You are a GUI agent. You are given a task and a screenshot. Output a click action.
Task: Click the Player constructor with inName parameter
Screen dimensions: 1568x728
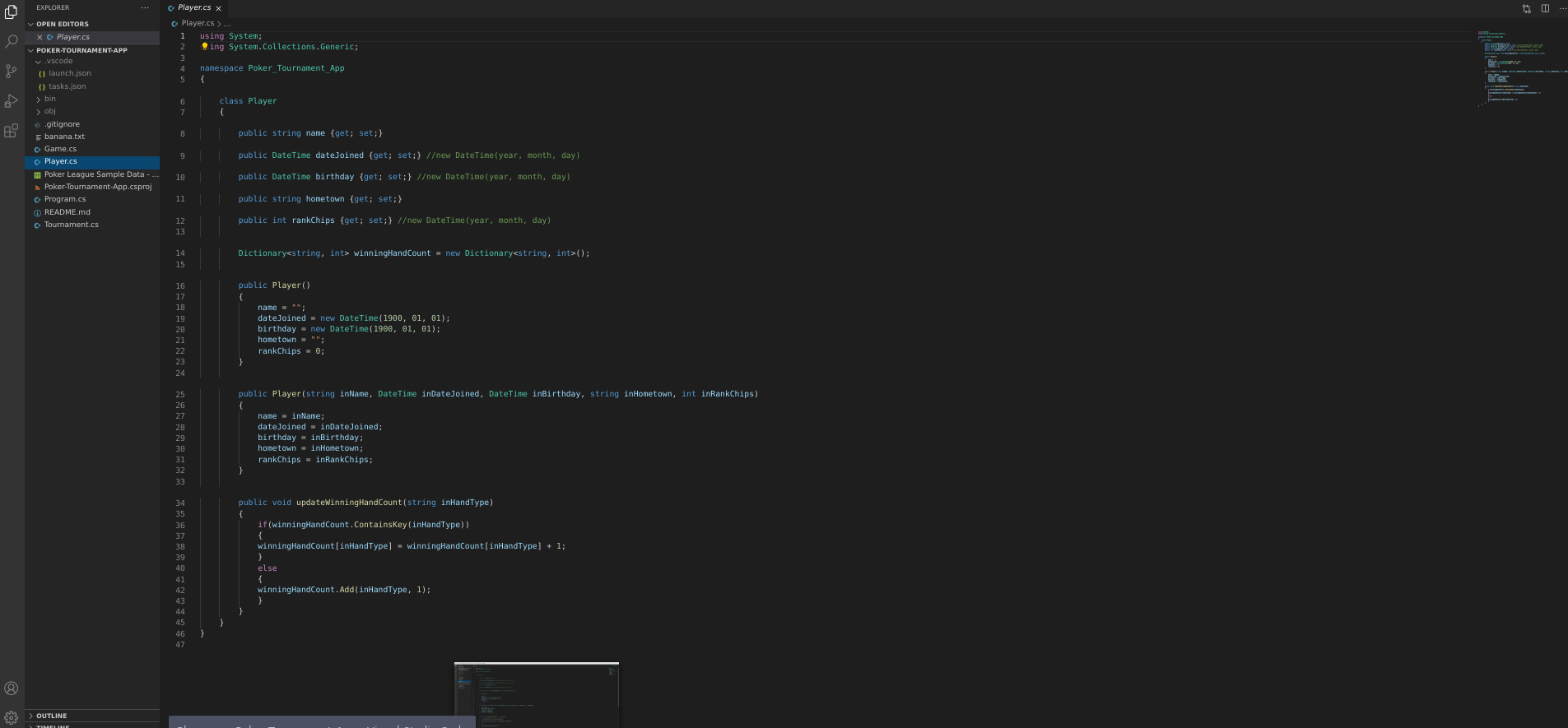click(499, 394)
